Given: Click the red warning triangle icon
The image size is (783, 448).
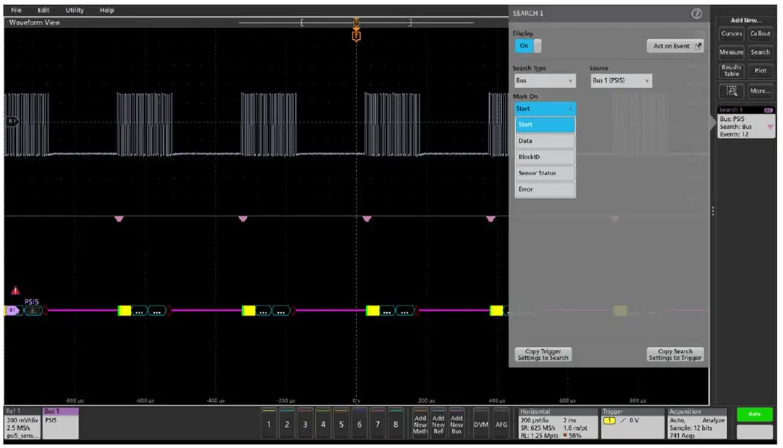Looking at the screenshot, I should point(15,290).
